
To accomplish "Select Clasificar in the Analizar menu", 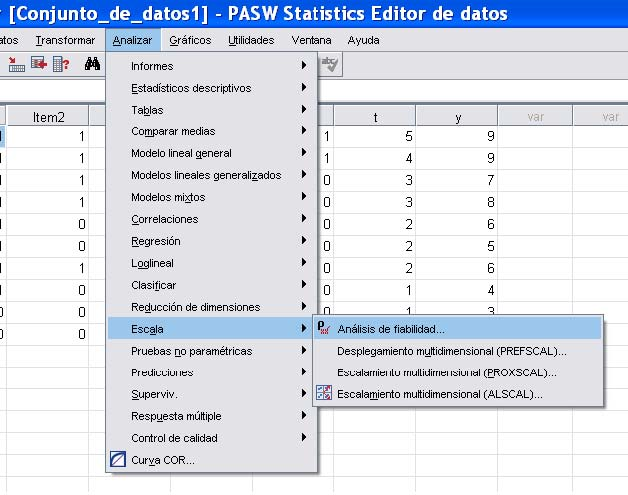I will [x=212, y=285].
